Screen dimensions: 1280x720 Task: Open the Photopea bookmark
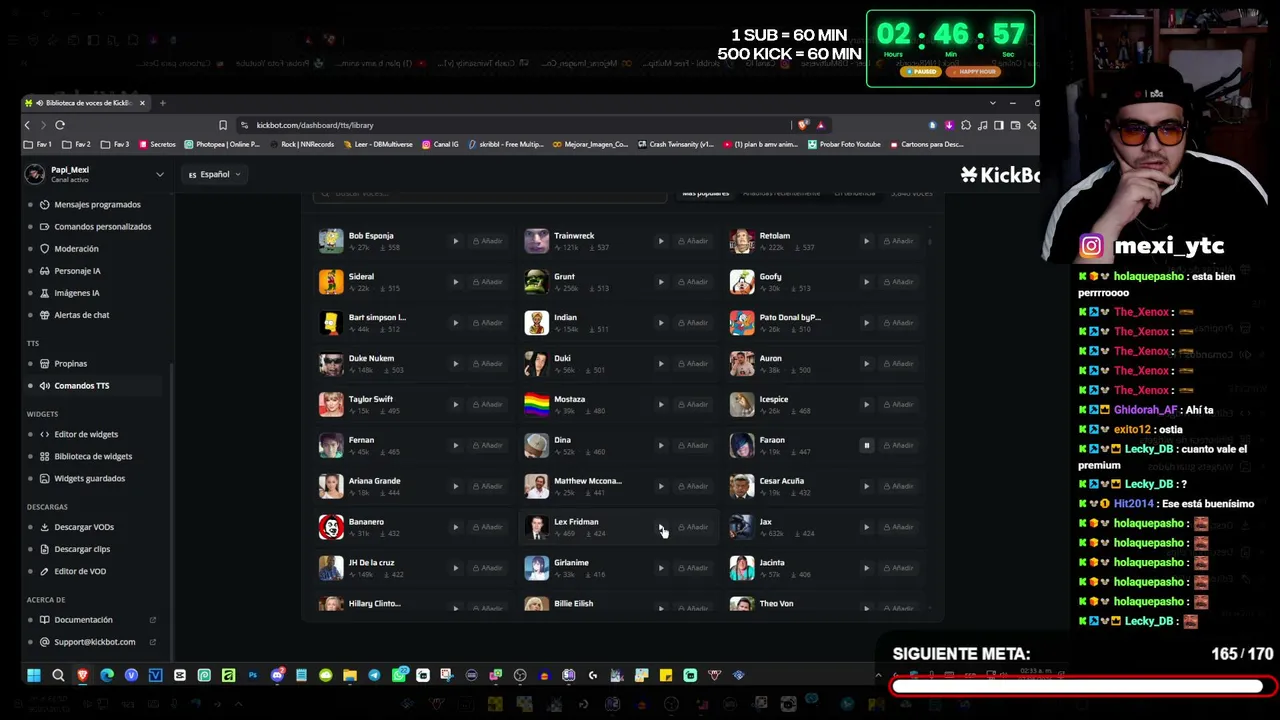point(222,144)
